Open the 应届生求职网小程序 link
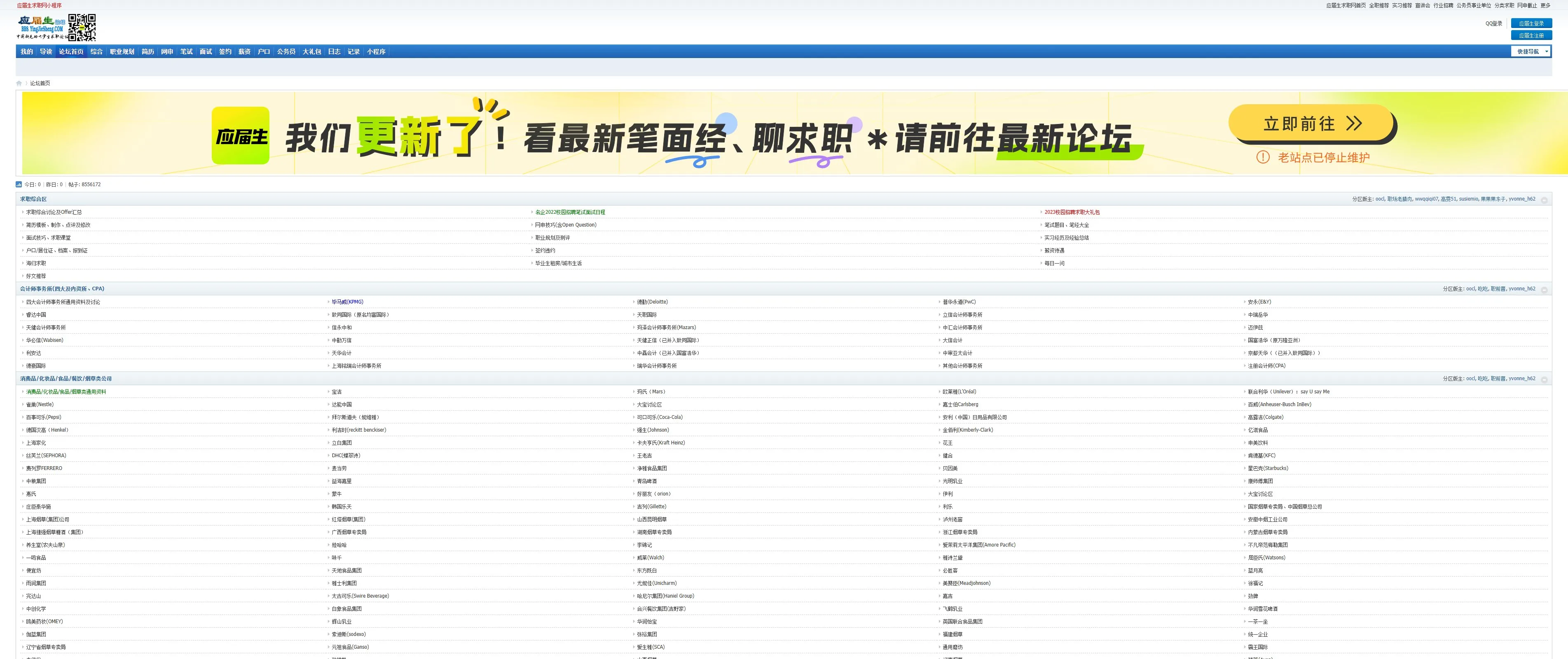The height and width of the screenshot is (659, 1568). [x=40, y=5]
